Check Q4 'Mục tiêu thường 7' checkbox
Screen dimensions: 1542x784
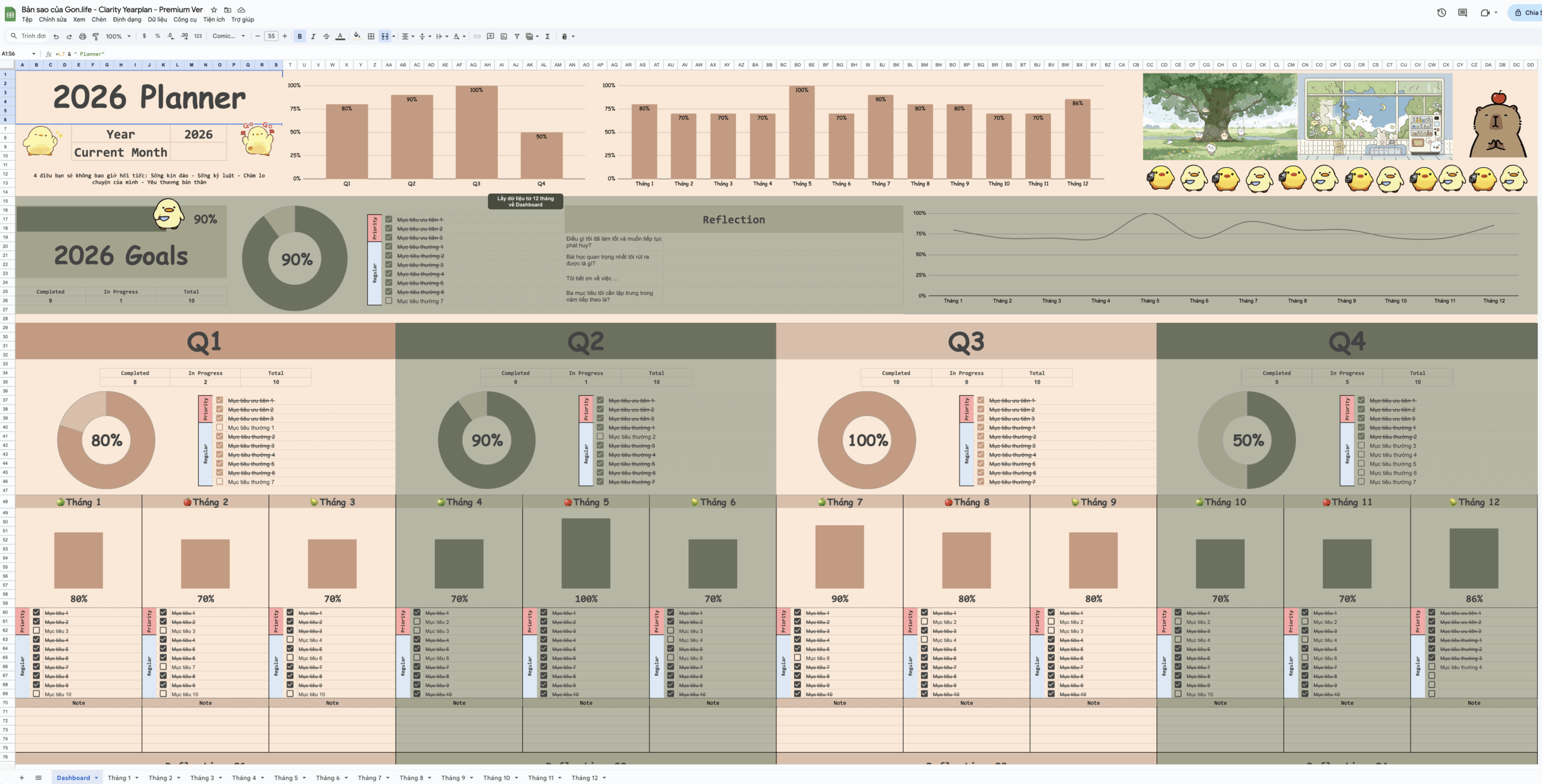tap(1361, 482)
